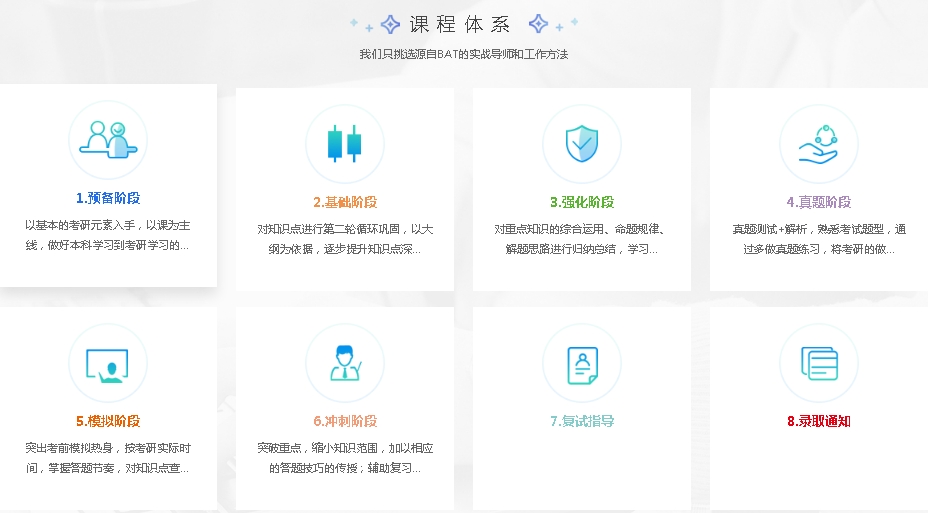The image size is (928, 513).
Task: Open the 7.复试指导 heading
Action: 582,421
